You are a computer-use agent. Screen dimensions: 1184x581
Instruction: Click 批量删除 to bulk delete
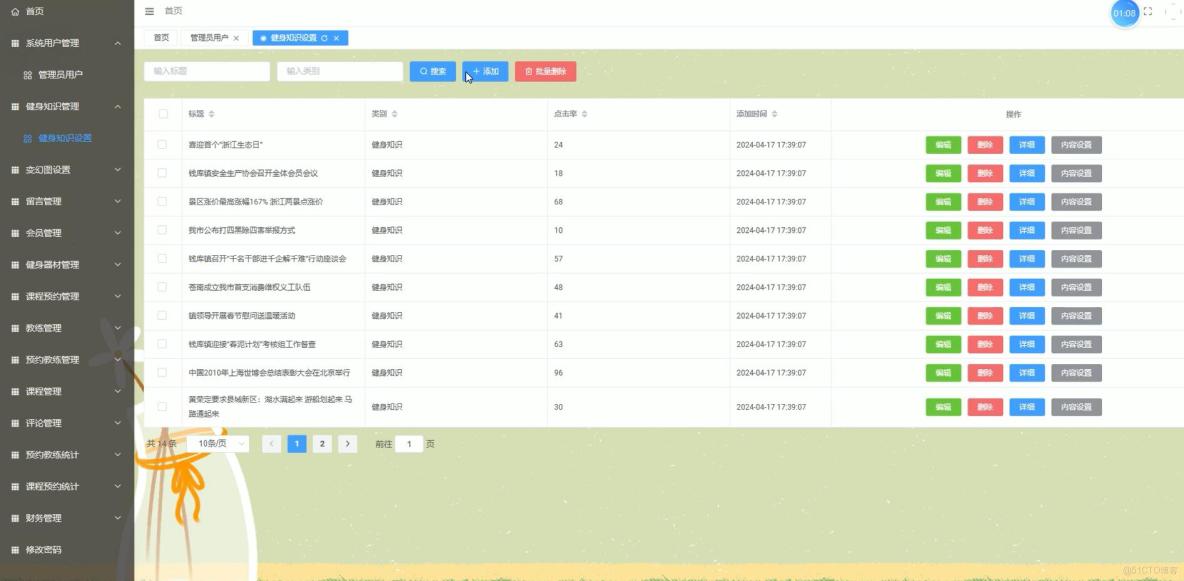[x=548, y=71]
